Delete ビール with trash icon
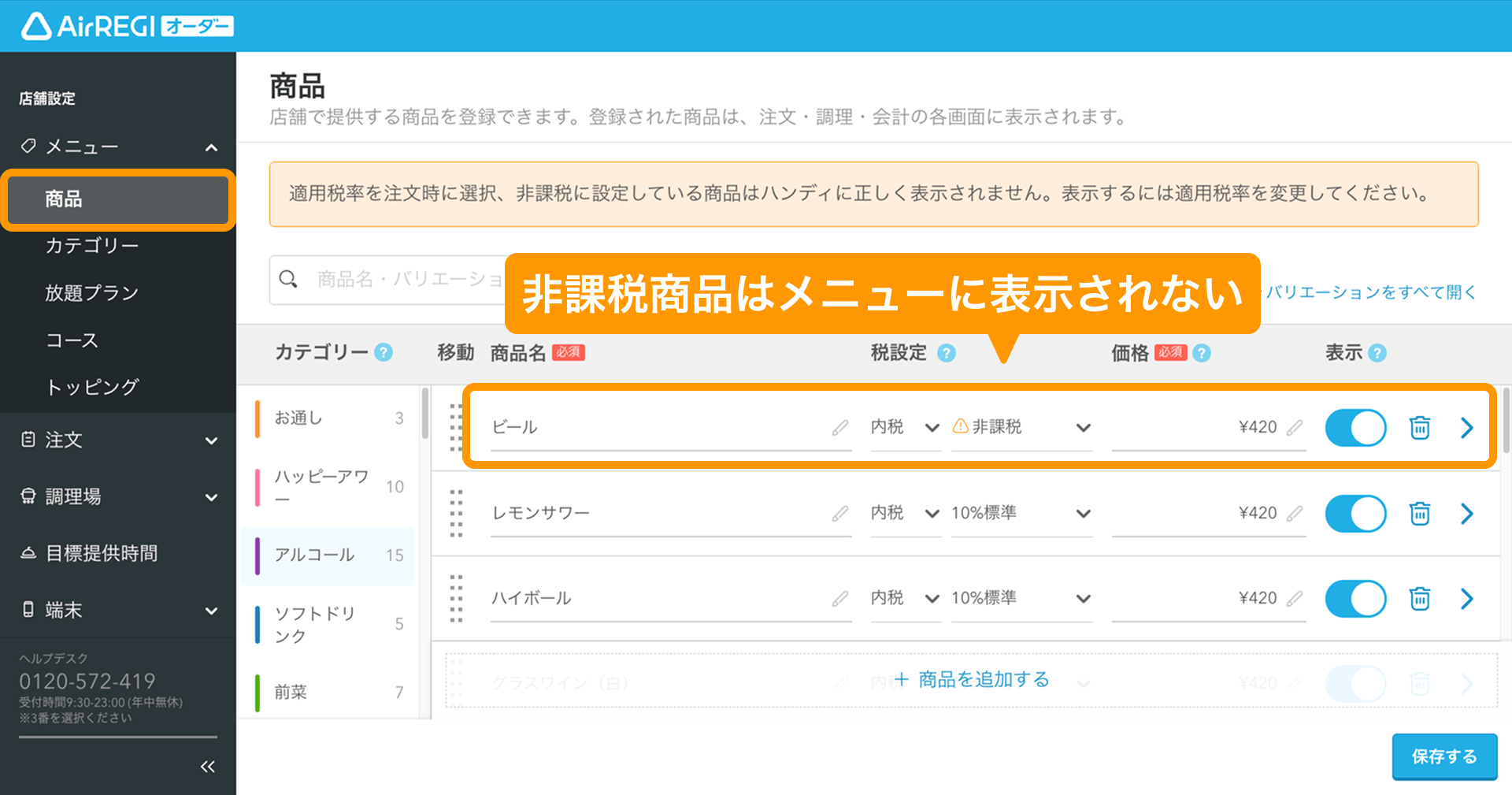1512x795 pixels. pyautogui.click(x=1420, y=428)
